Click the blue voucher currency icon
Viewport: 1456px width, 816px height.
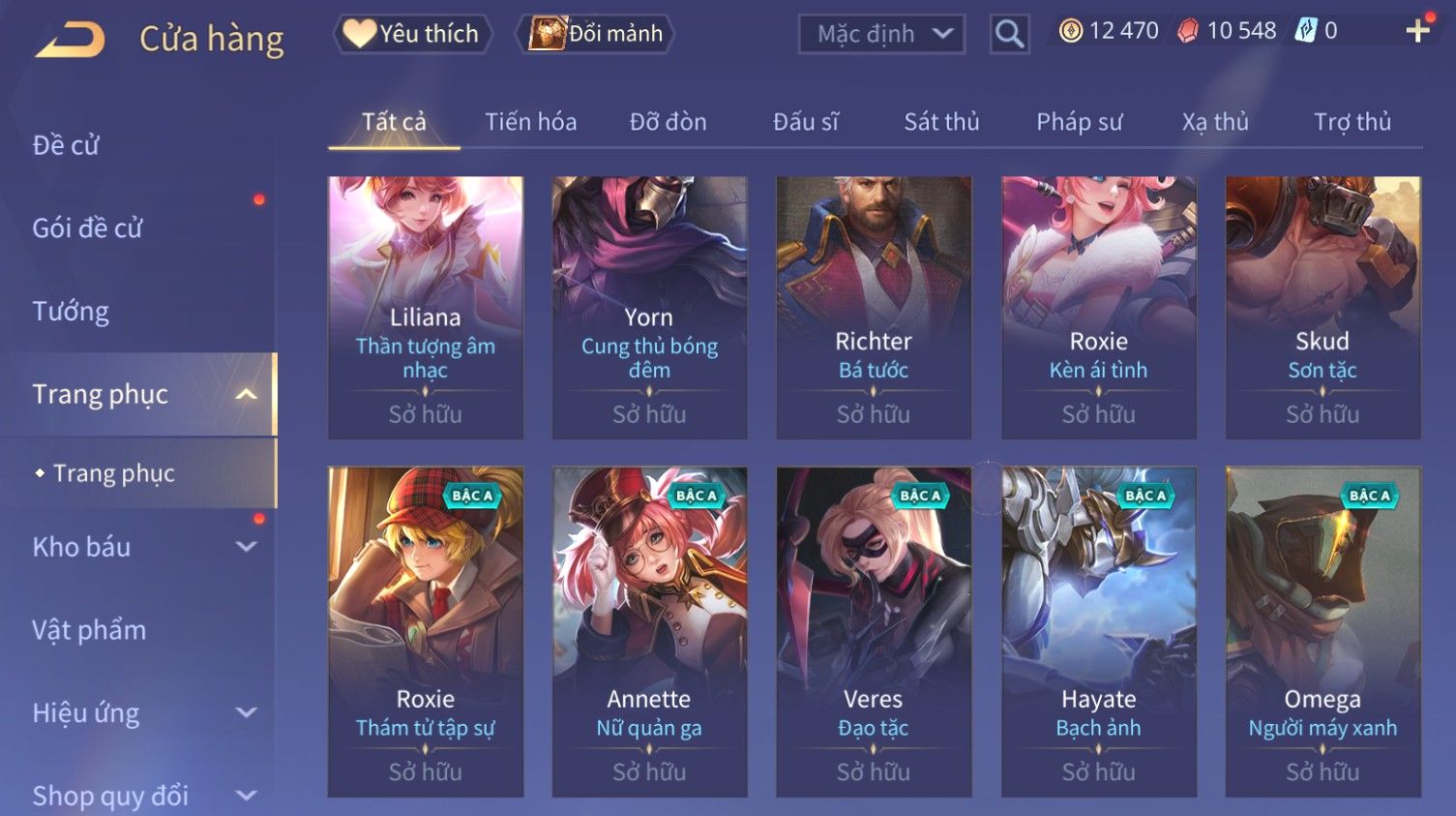tap(1306, 31)
